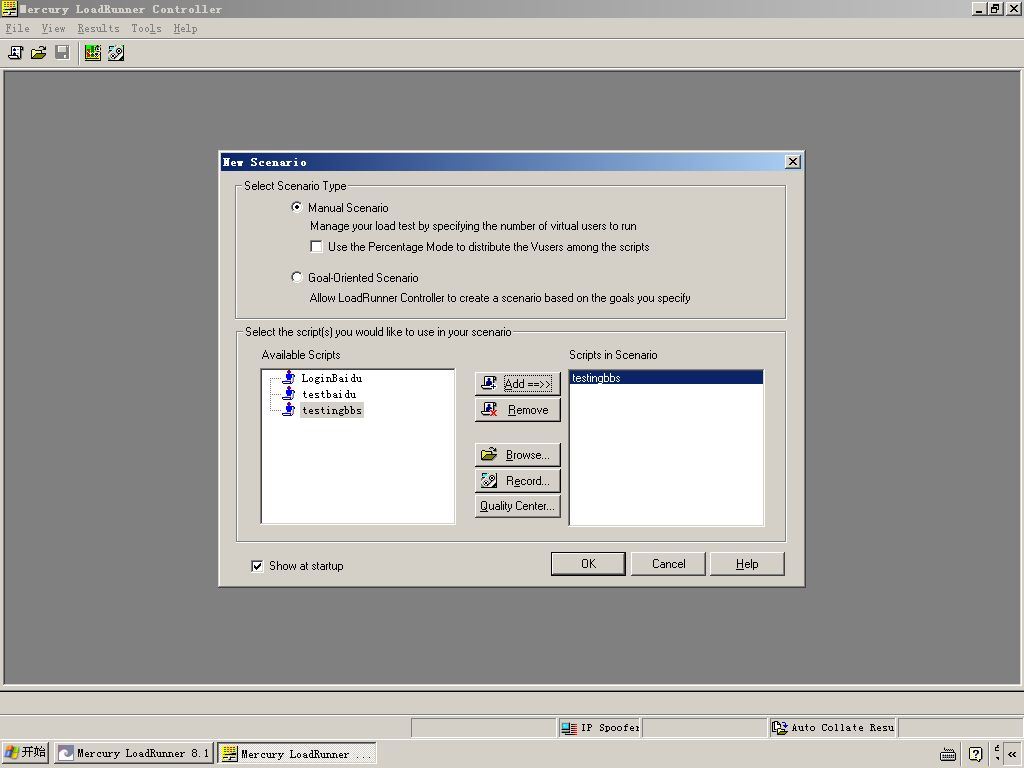Click the Windows Start button
The height and width of the screenshot is (768, 1024).
coord(25,753)
